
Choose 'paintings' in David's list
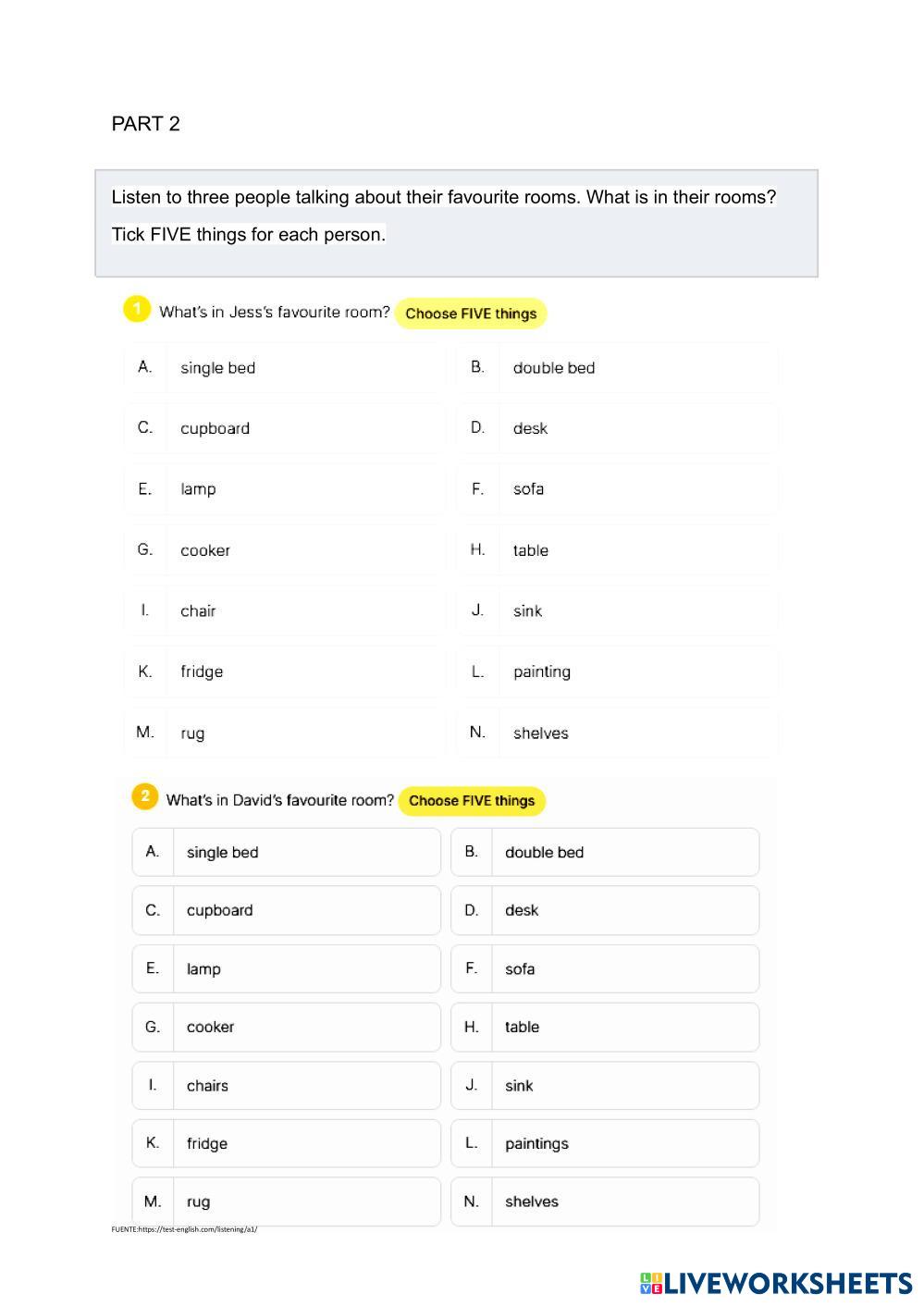(605, 1143)
